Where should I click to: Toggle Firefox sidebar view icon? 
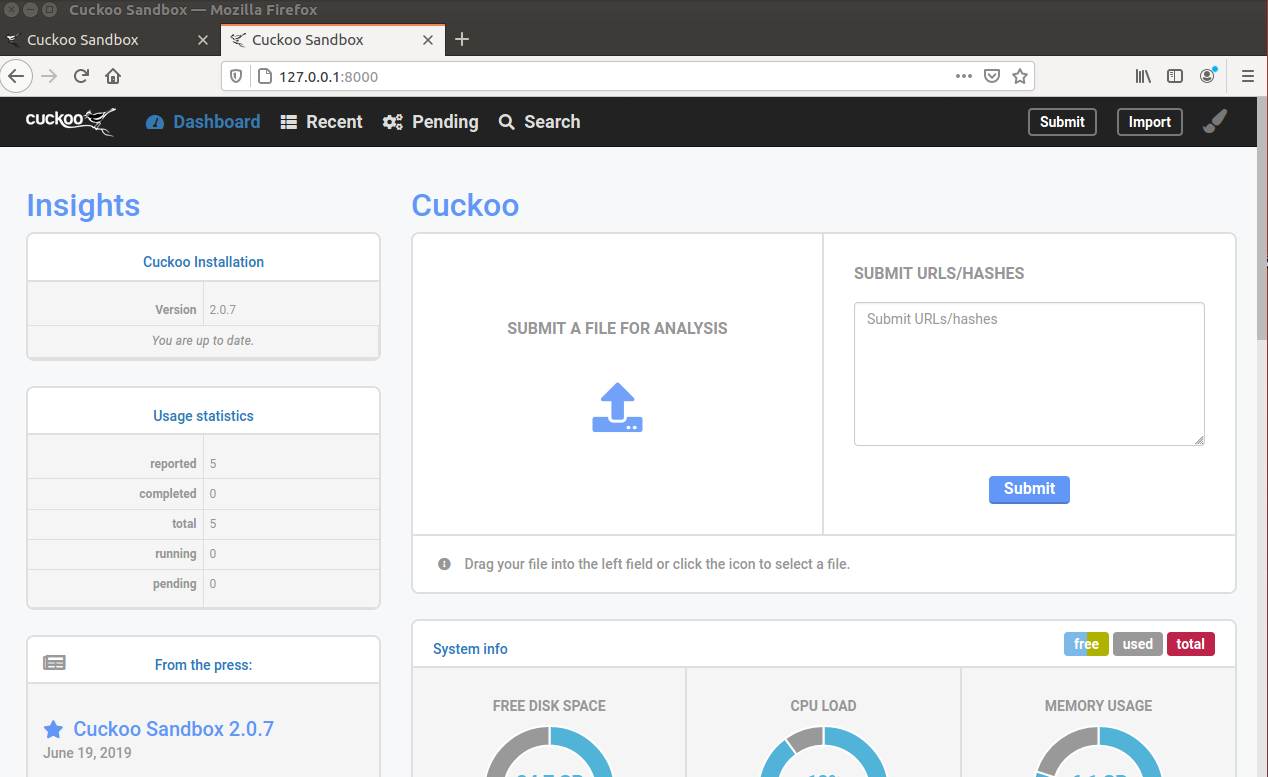(1175, 76)
